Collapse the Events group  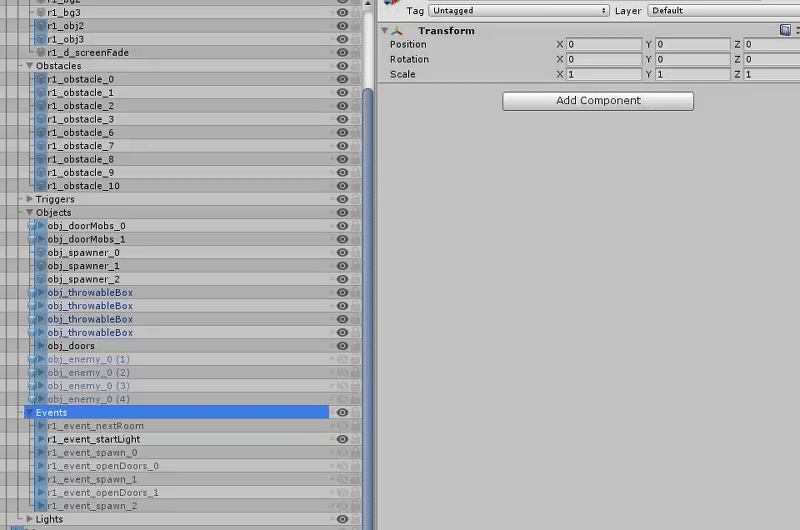click(x=30, y=412)
